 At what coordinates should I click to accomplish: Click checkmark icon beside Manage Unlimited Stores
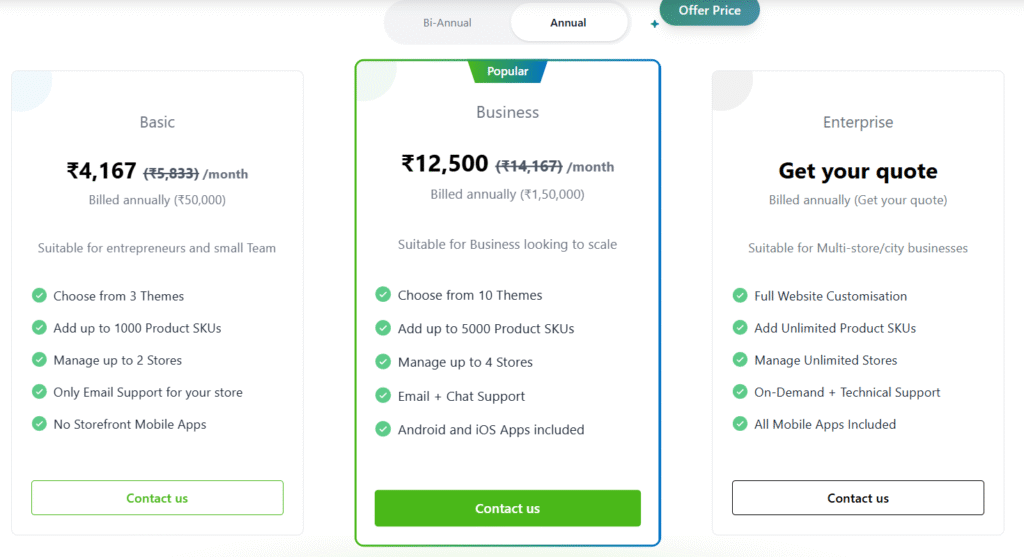(x=740, y=360)
